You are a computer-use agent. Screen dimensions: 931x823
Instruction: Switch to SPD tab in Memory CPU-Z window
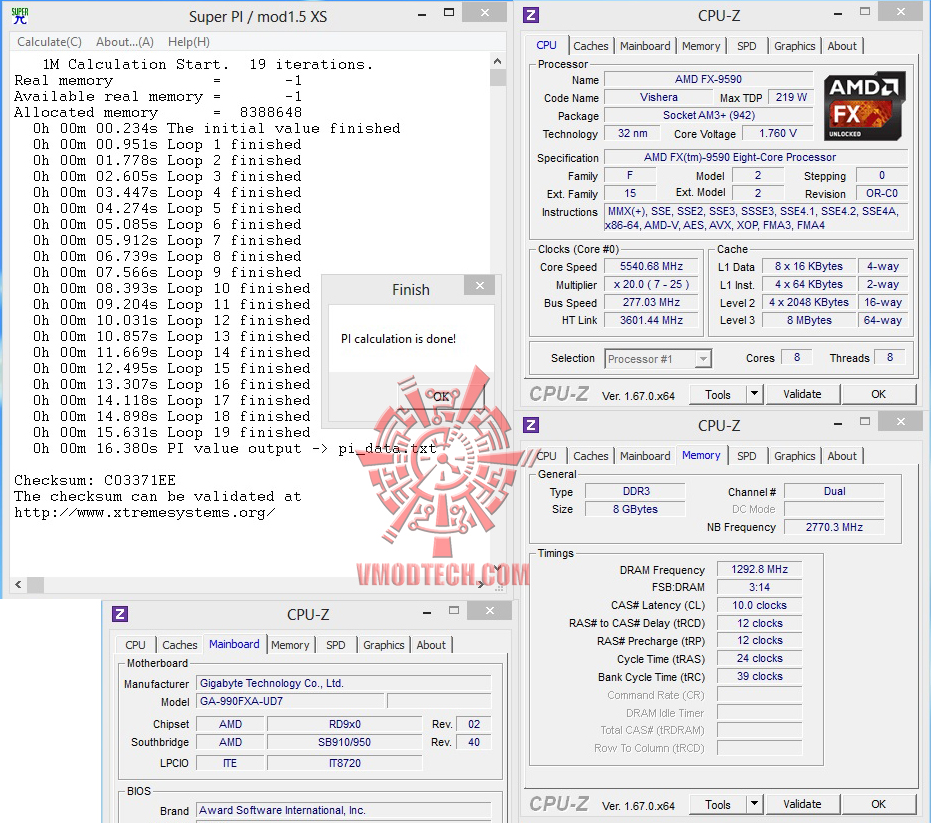(746, 456)
